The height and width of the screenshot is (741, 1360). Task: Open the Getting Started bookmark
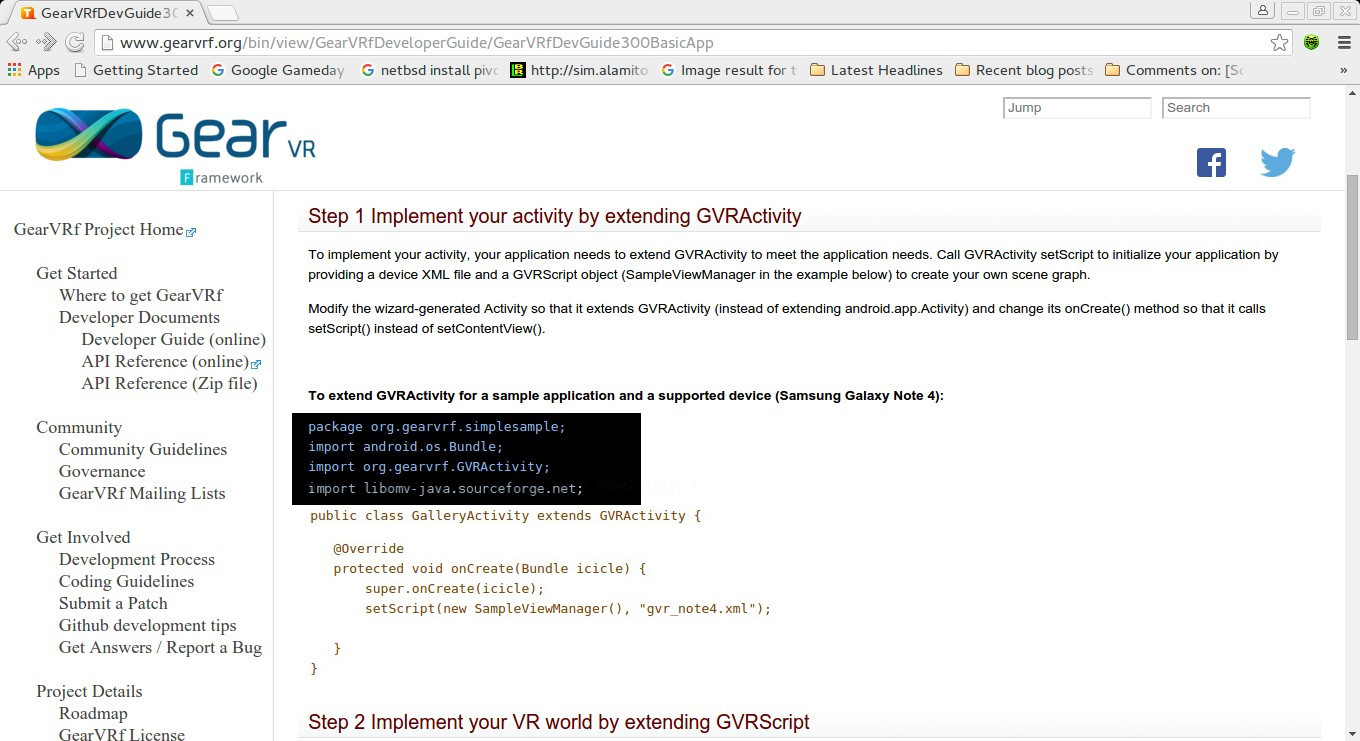pyautogui.click(x=136, y=70)
